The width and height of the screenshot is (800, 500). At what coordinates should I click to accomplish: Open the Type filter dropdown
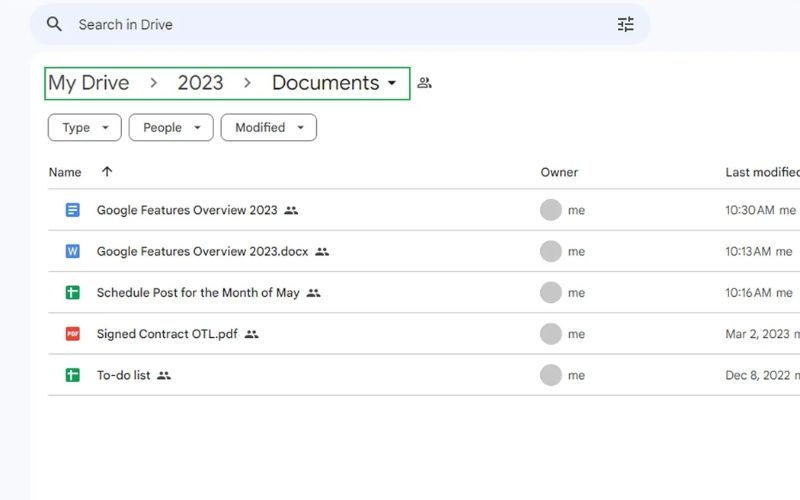[85, 128]
